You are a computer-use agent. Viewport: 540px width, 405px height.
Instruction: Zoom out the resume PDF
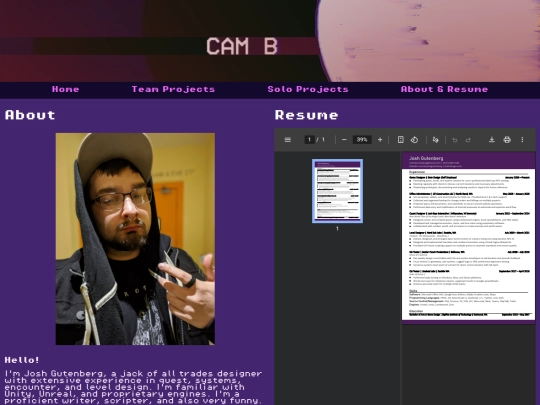tap(344, 139)
